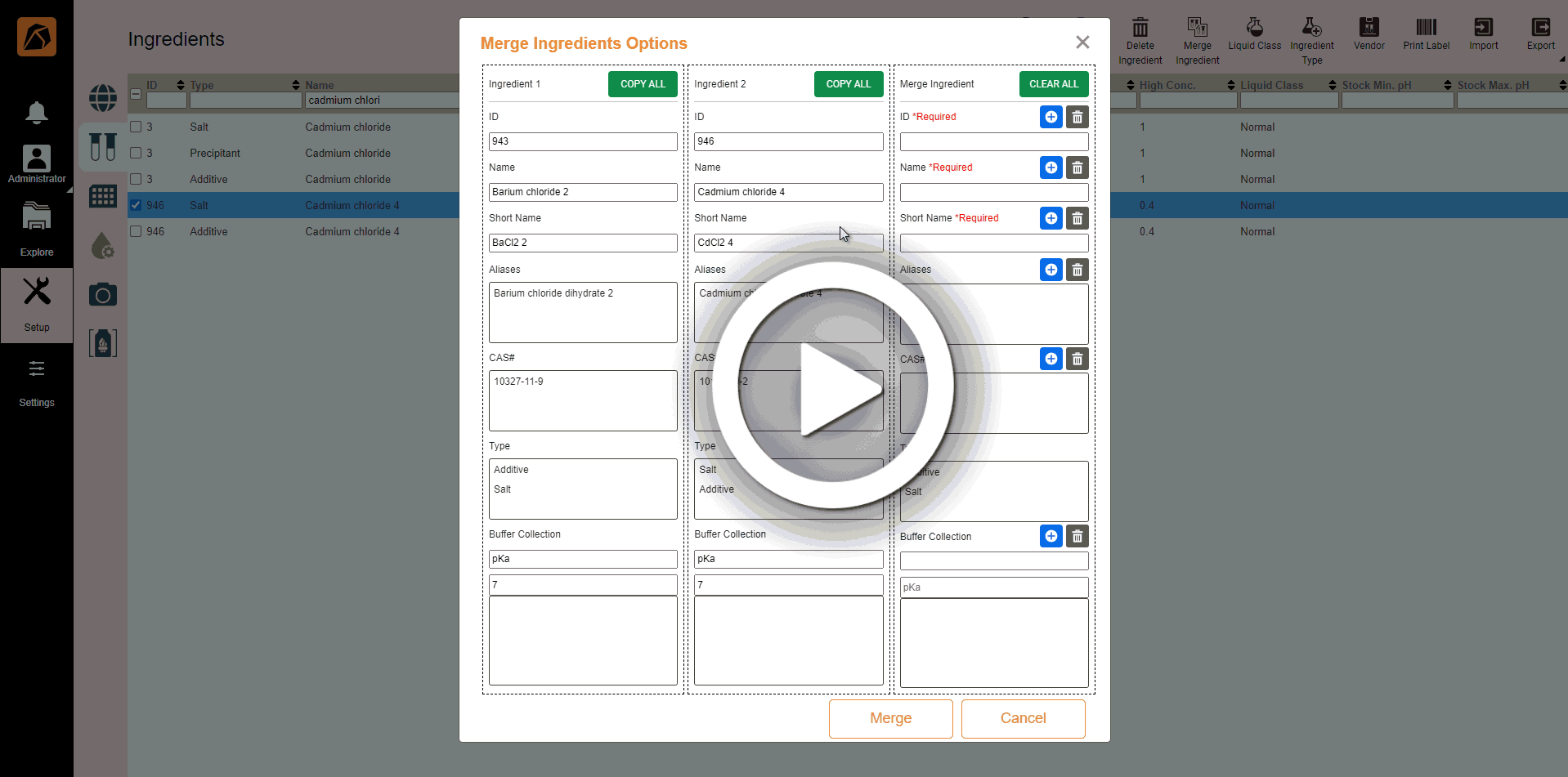
Task: Uncheck the selected 946 Salt row checkbox
Action: (137, 205)
